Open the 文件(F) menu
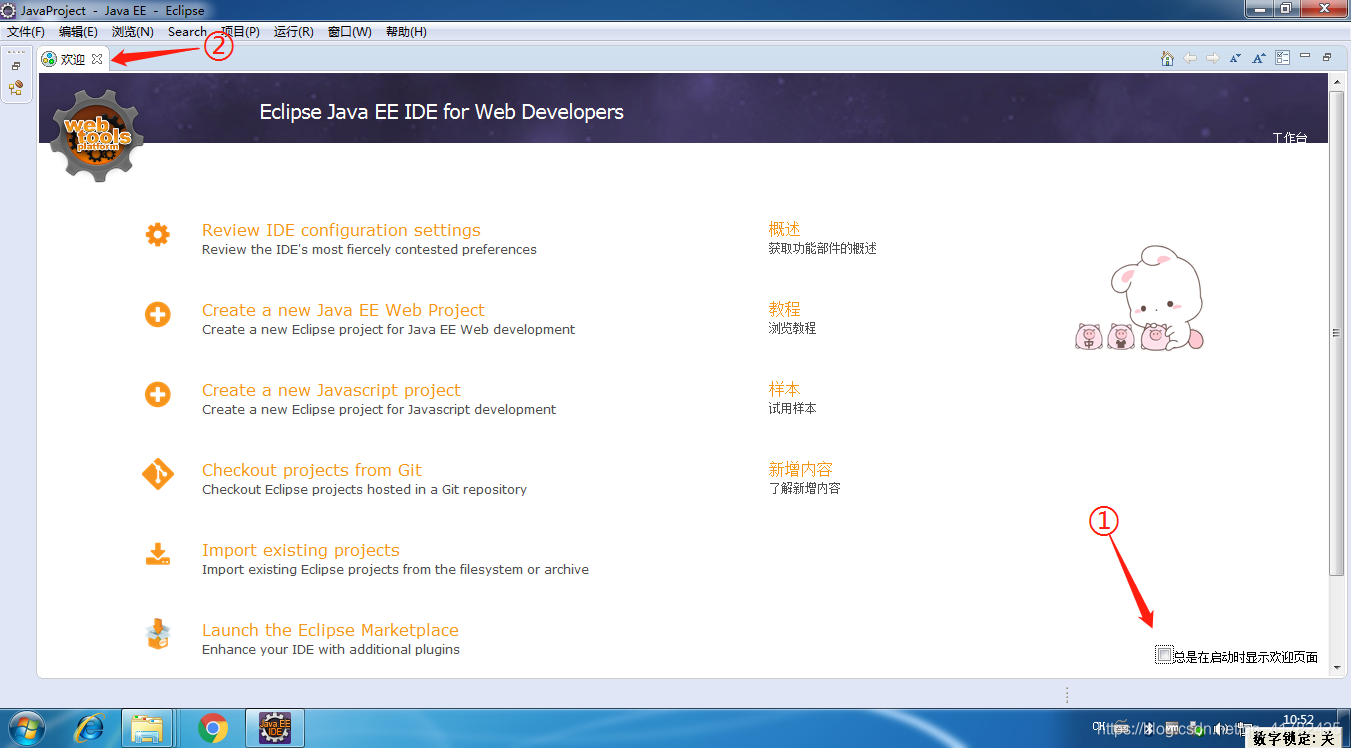Image resolution: width=1351 pixels, height=748 pixels. (26, 32)
